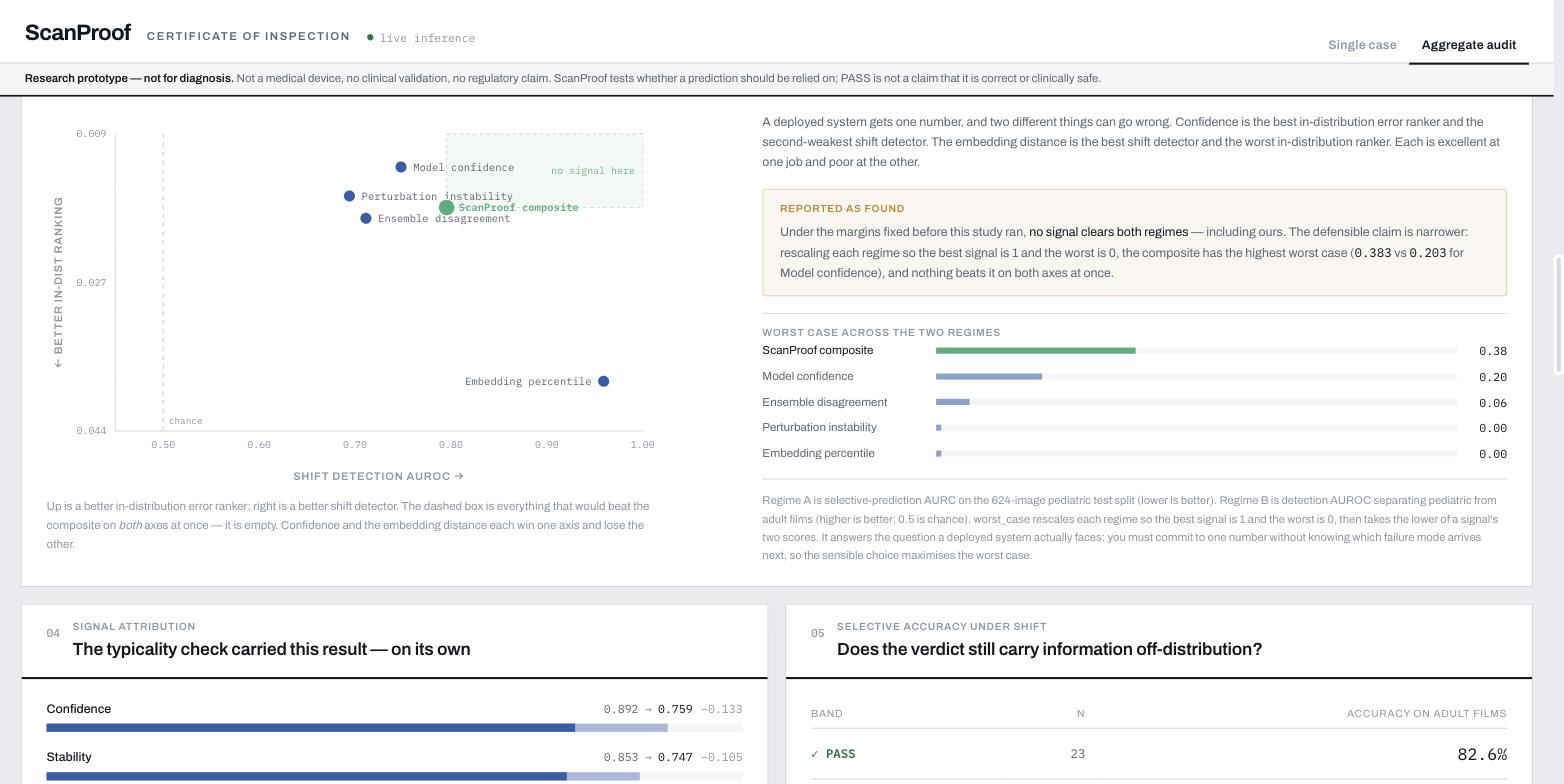1564x784 pixels.
Task: Click the Confidence attribution bar
Action: (394, 728)
